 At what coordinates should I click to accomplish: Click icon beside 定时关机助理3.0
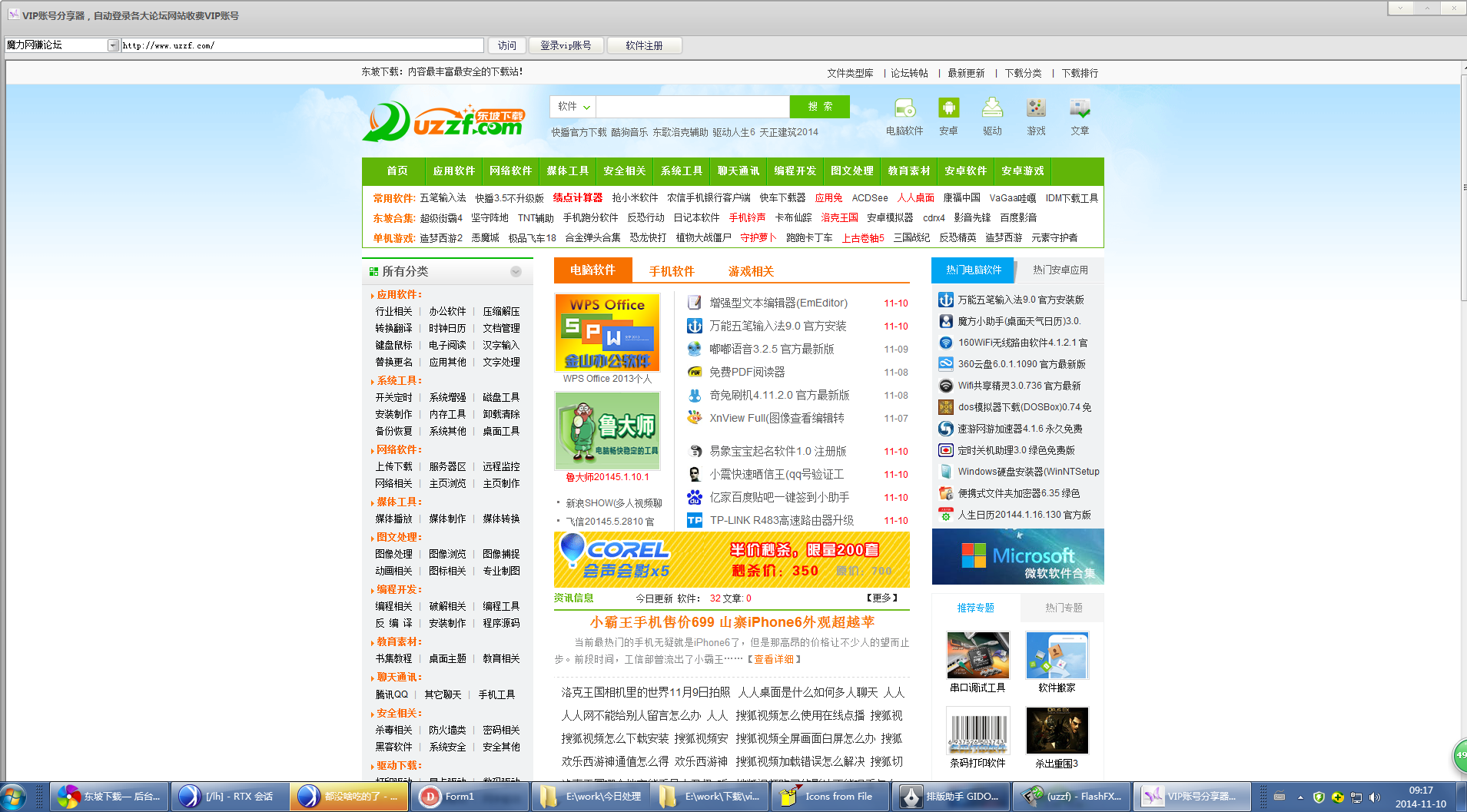pos(946,450)
